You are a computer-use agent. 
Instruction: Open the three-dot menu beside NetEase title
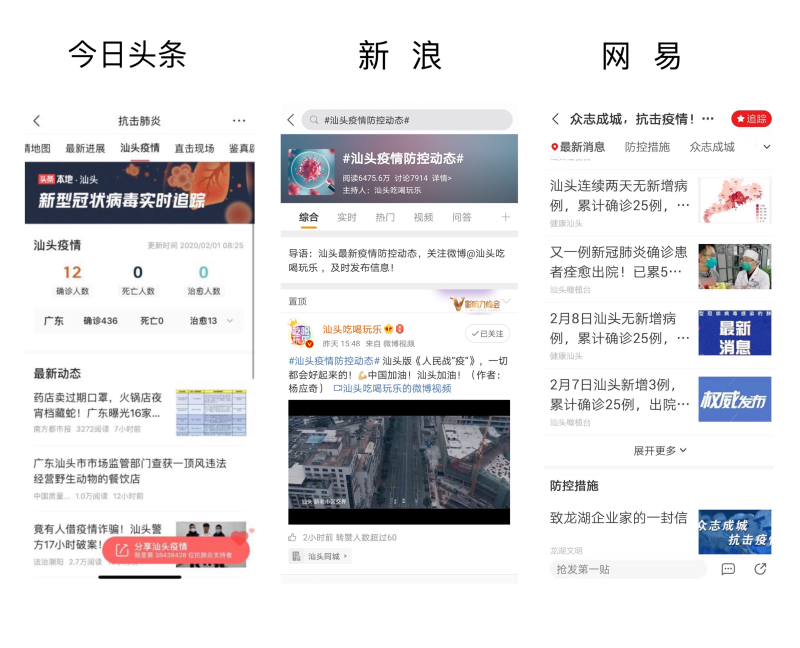pyautogui.click(x=708, y=119)
